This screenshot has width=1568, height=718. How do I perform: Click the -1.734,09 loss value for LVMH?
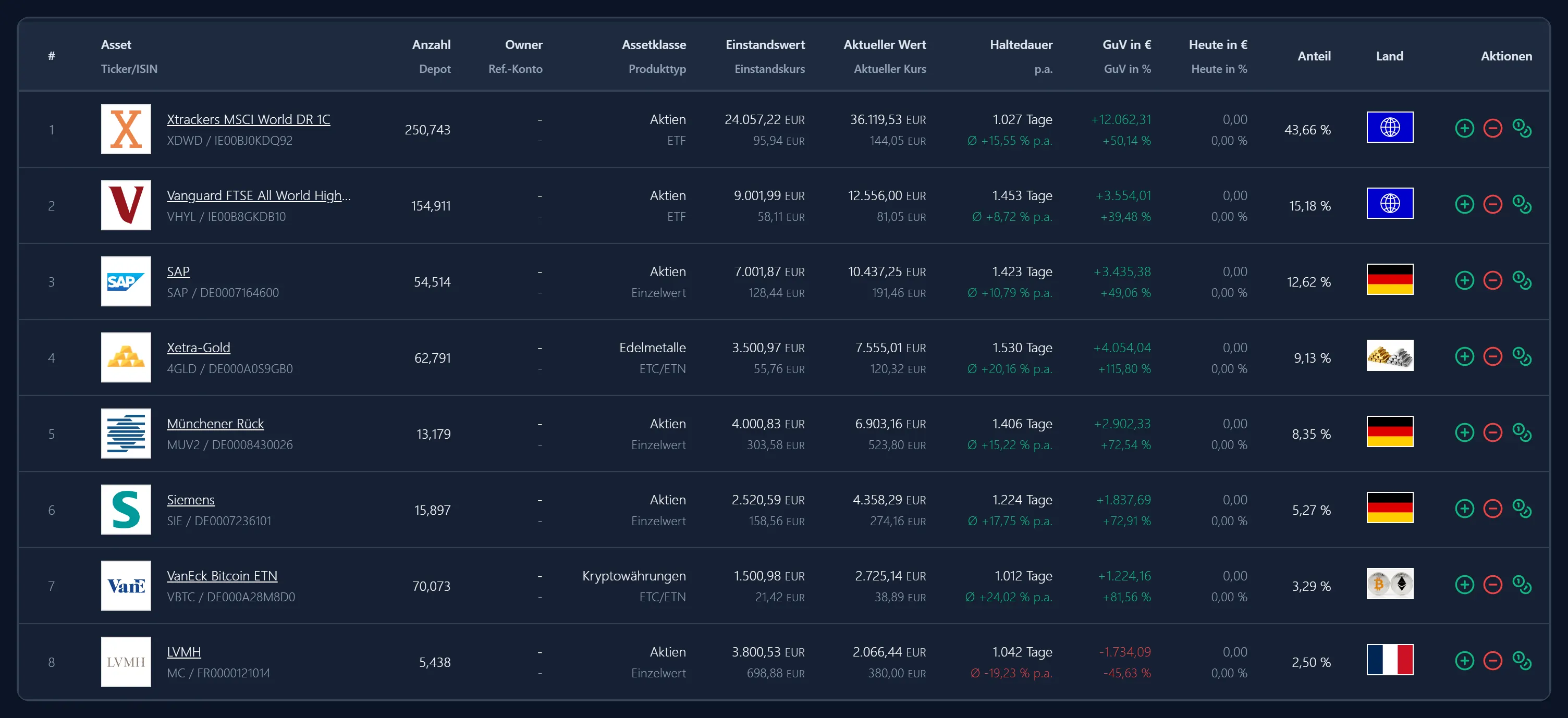1125,652
